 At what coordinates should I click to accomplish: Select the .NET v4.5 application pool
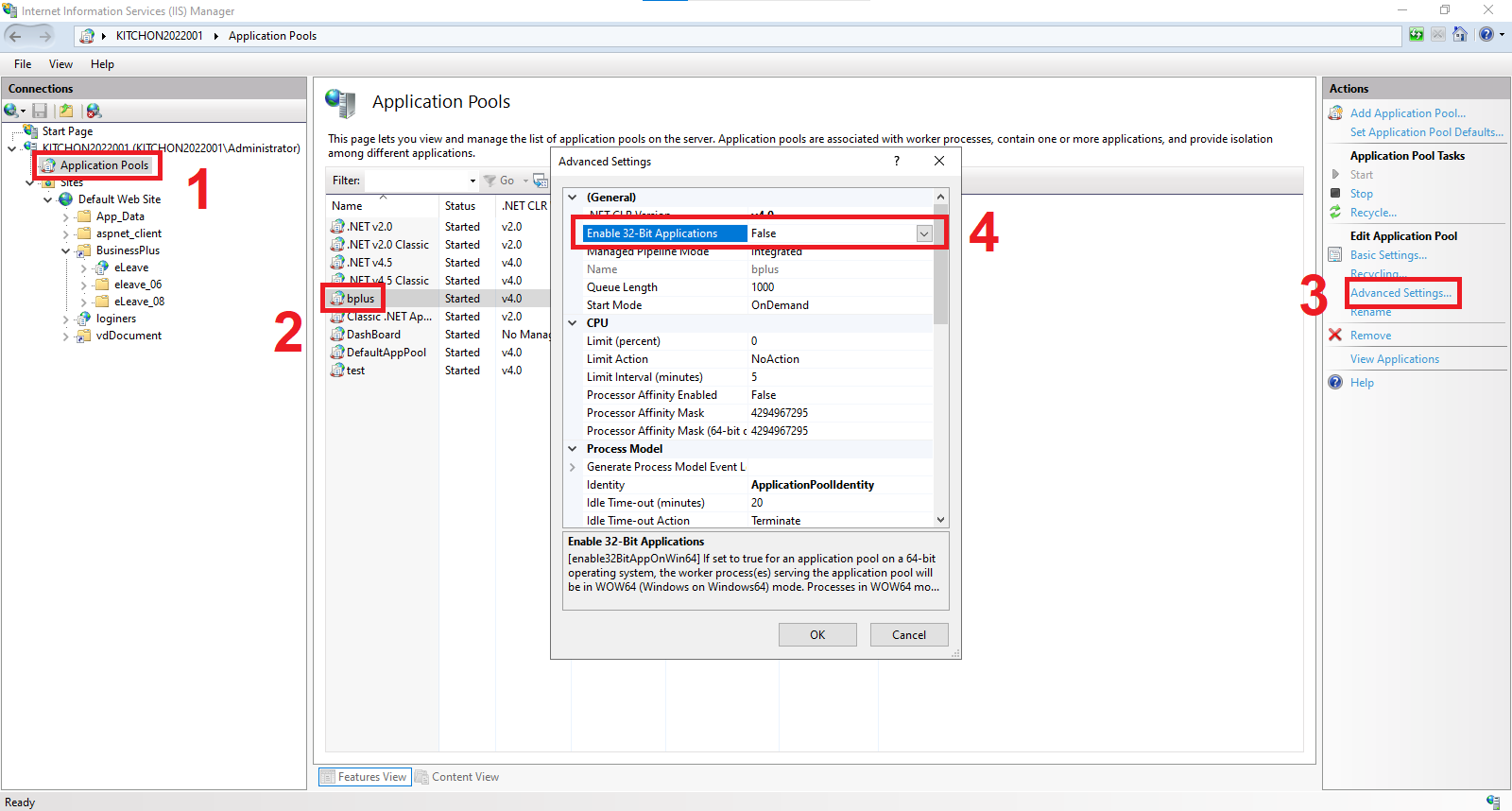369,263
